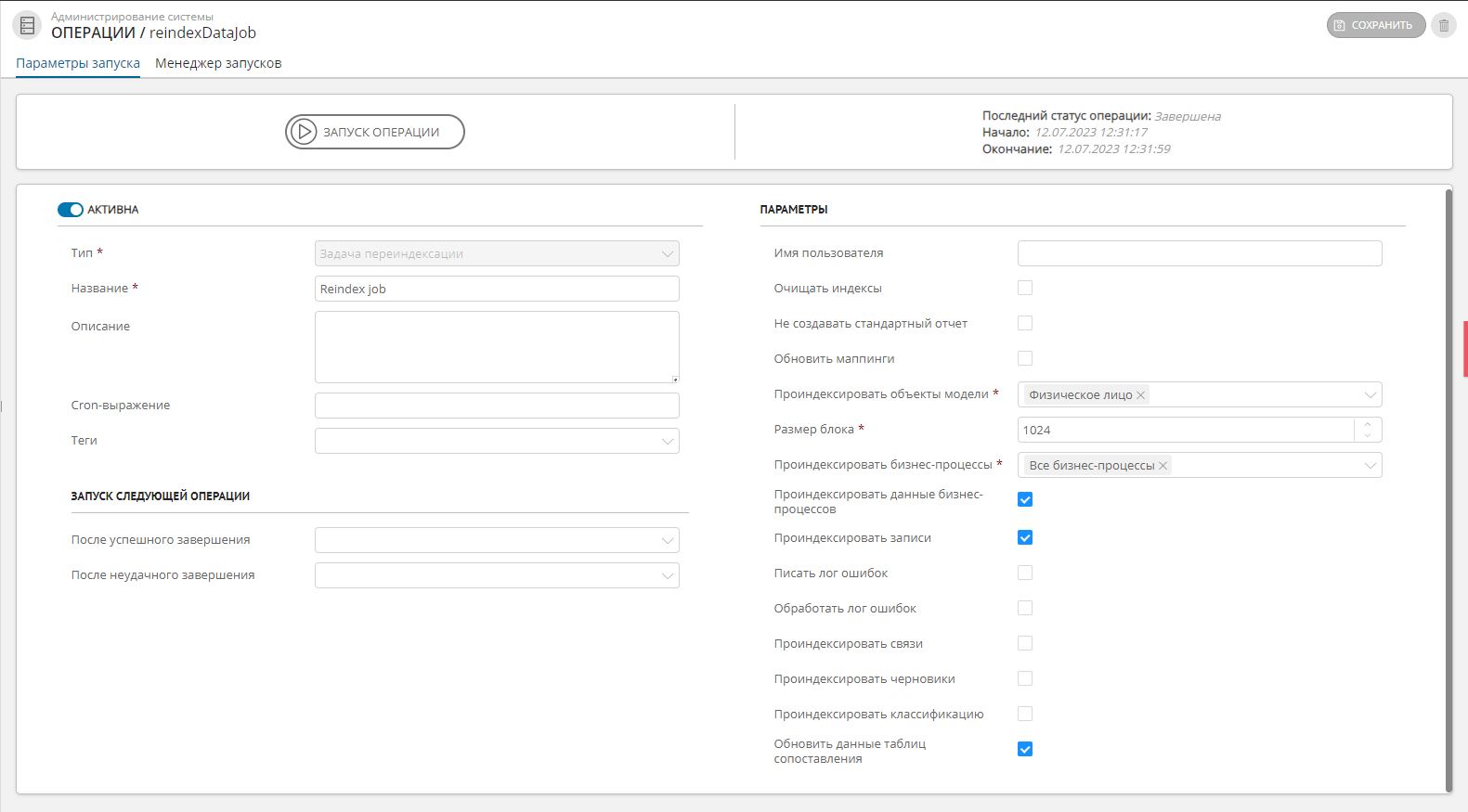Open После успешного завершения dropdown

pyautogui.click(x=497, y=540)
